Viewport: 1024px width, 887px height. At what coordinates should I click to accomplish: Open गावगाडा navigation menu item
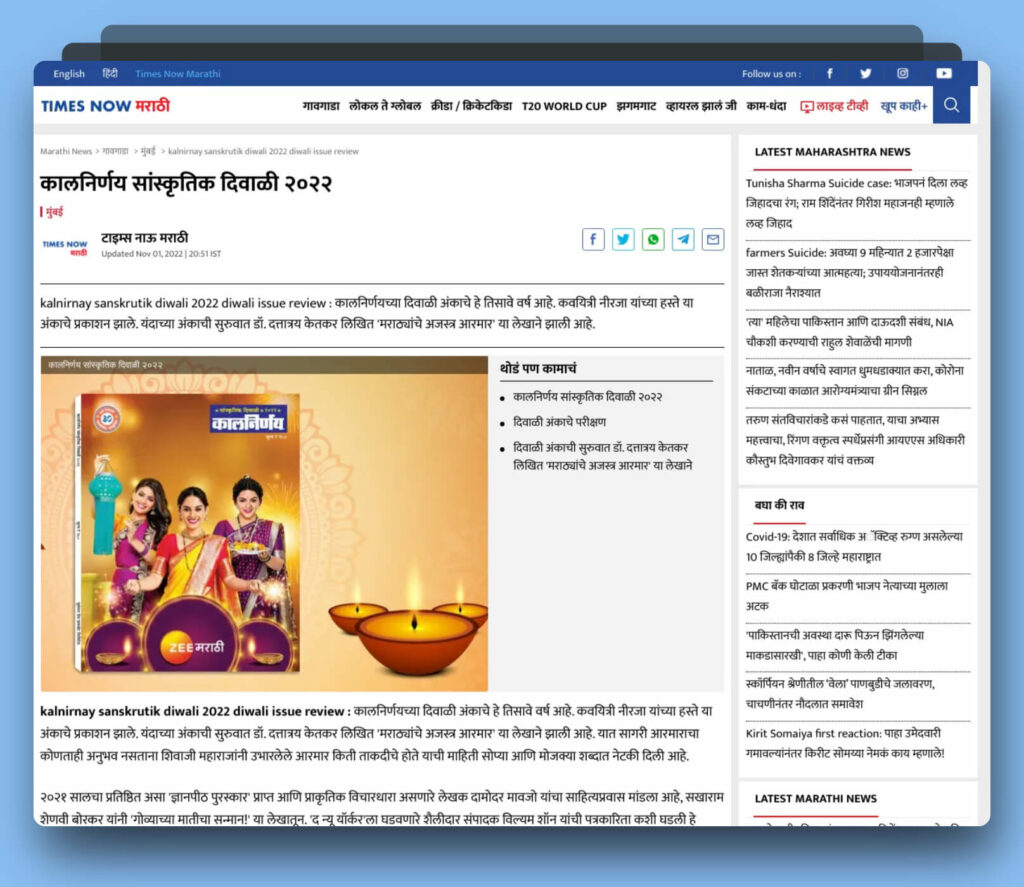pos(320,106)
